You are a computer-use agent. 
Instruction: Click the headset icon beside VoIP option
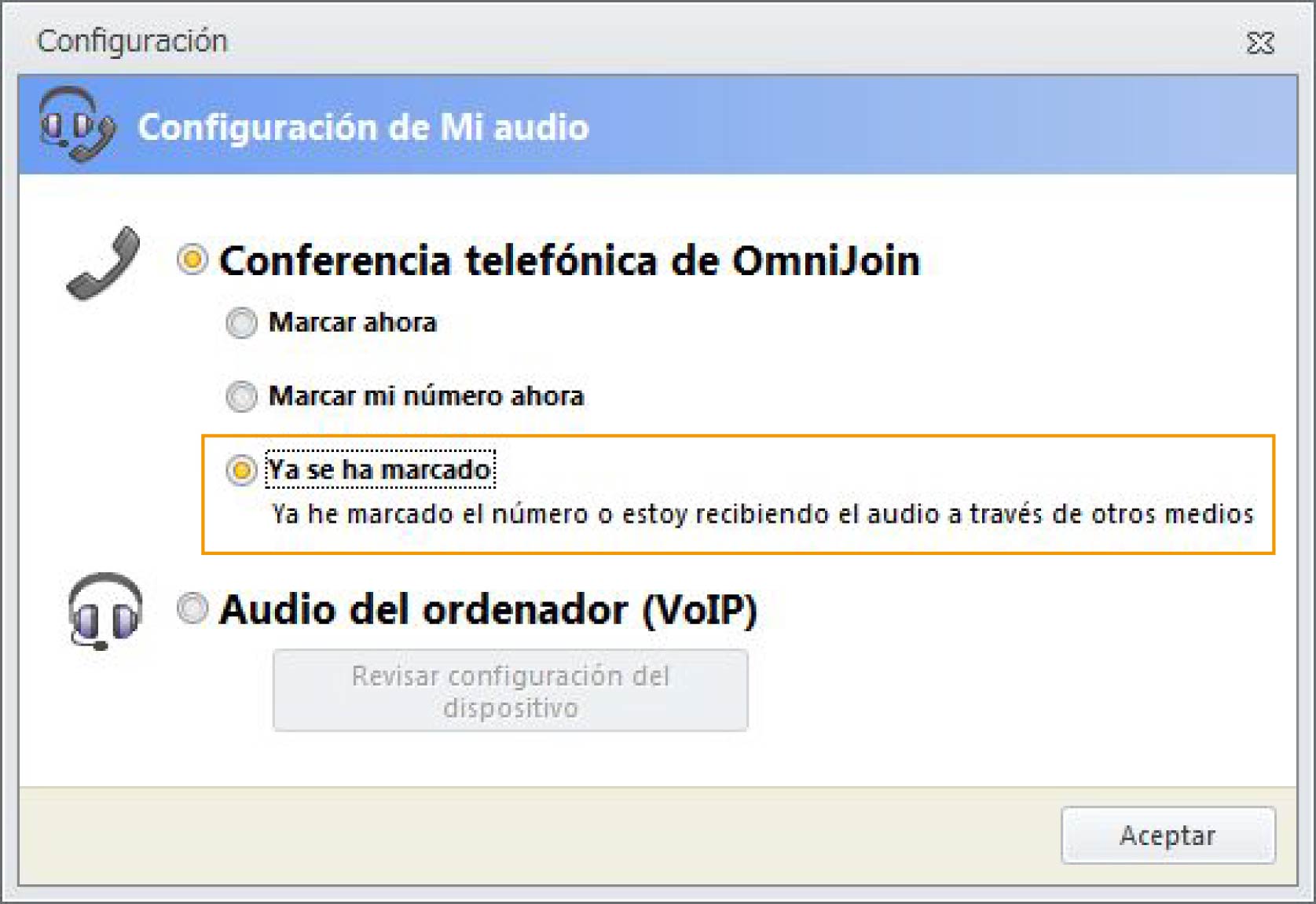104,611
